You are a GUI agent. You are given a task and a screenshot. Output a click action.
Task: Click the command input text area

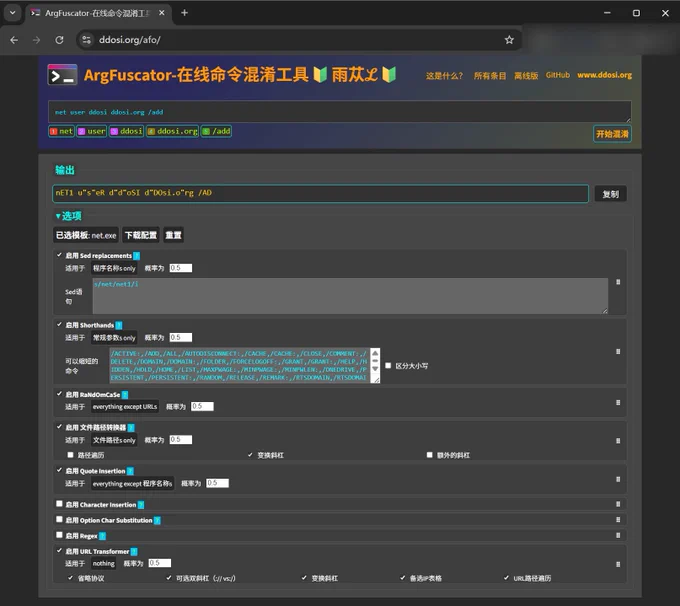(340, 112)
